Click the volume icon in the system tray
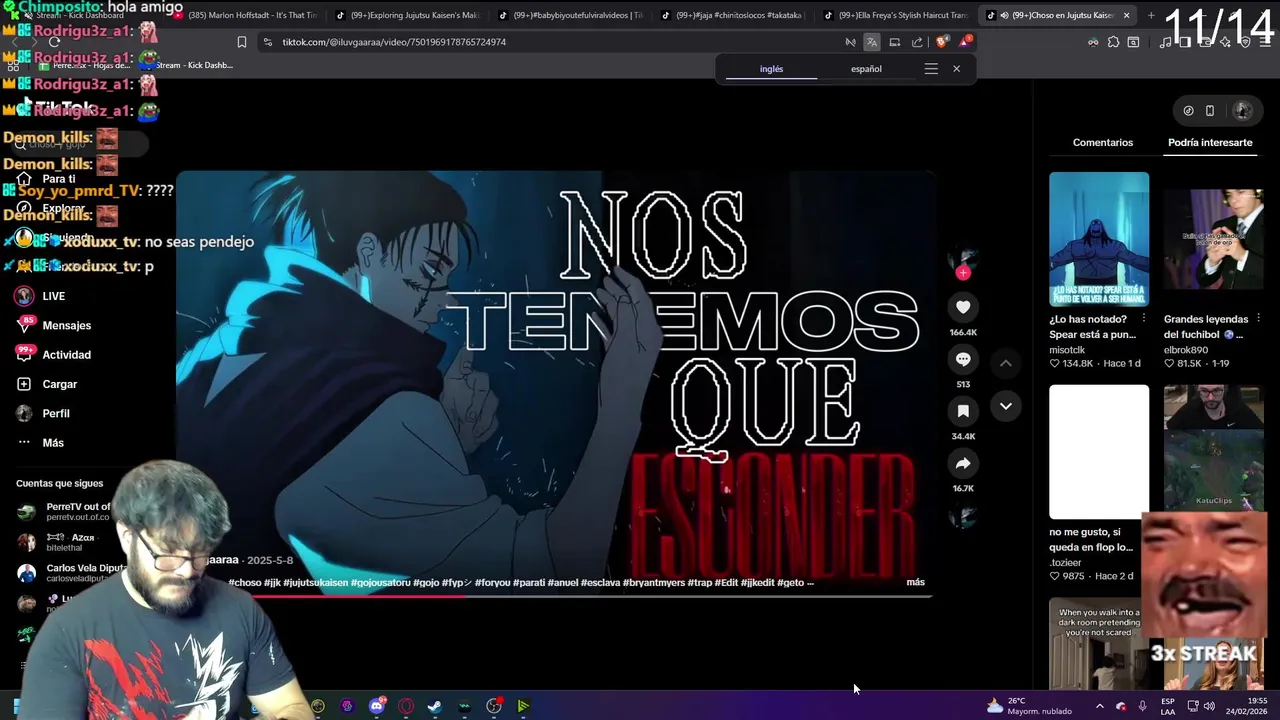This screenshot has height=720, width=1280. [1210, 706]
